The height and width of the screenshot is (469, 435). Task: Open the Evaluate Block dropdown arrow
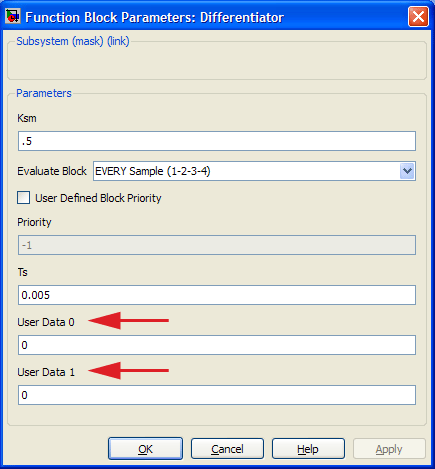pos(407,171)
